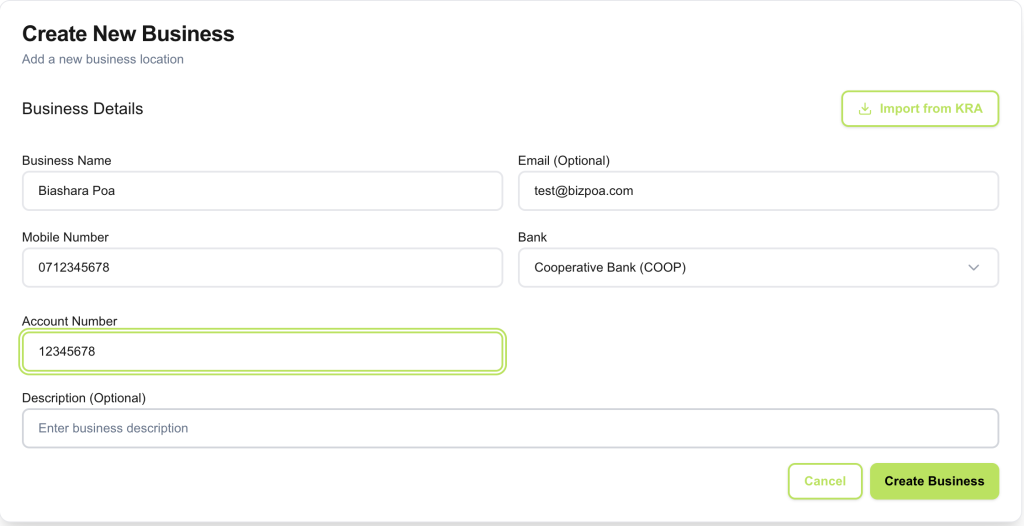Click the Description (Optional) label
Image resolution: width=1024 pixels, height=526 pixels.
click(84, 398)
